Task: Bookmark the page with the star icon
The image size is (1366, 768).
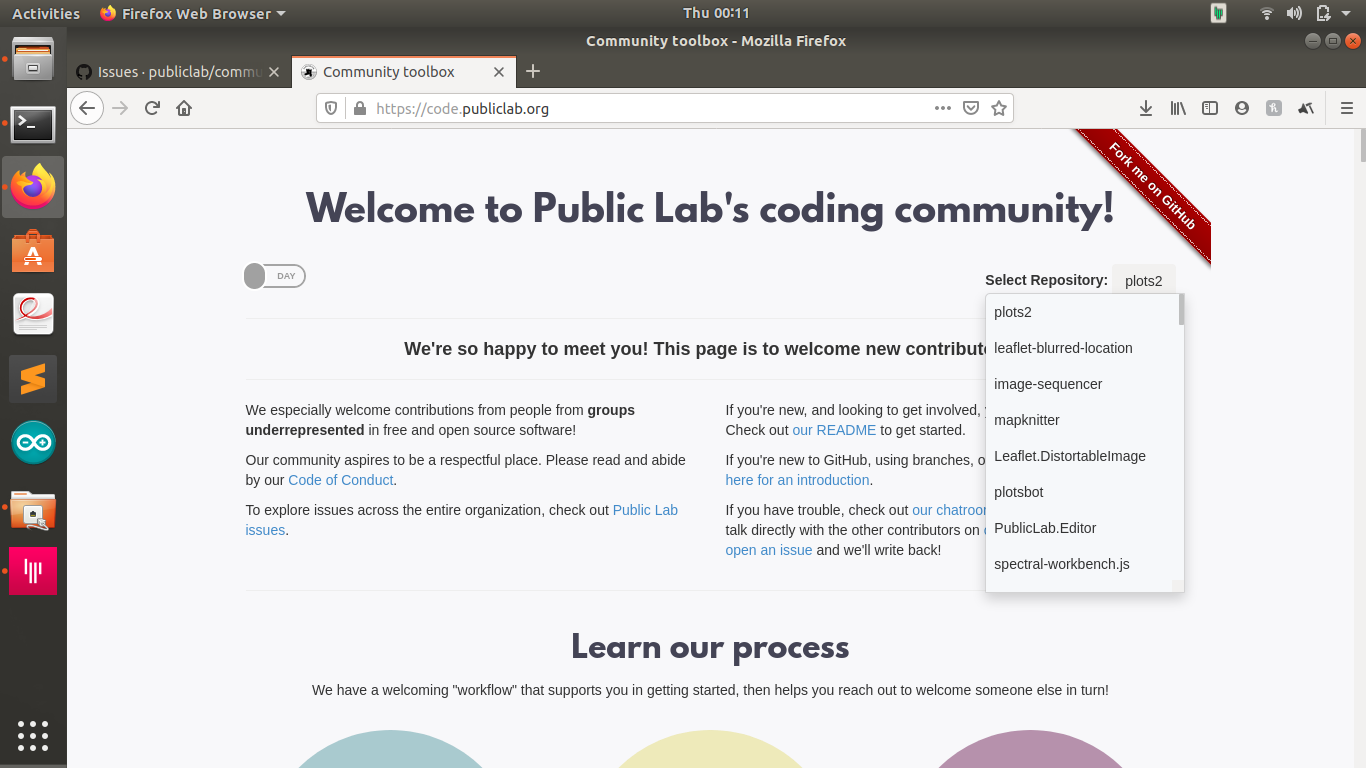Action: (x=999, y=108)
